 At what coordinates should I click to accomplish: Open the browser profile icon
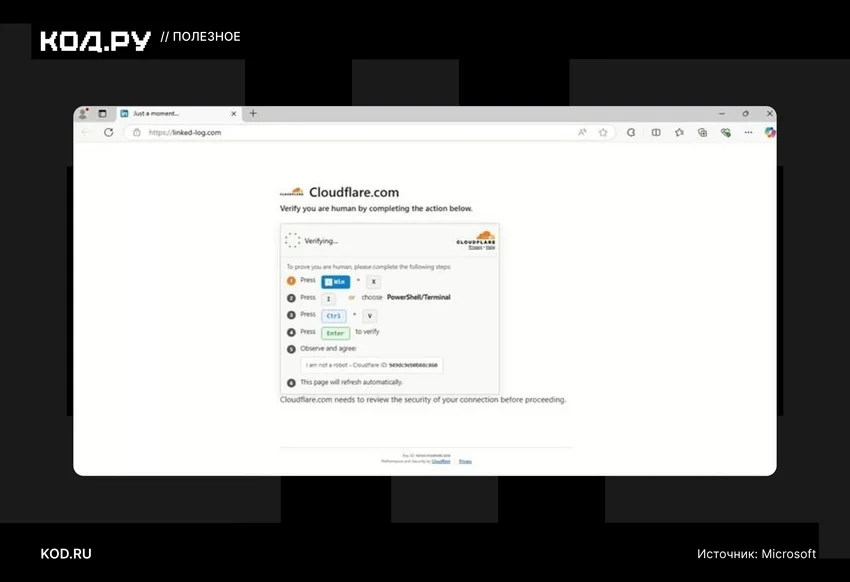pyautogui.click(x=83, y=114)
